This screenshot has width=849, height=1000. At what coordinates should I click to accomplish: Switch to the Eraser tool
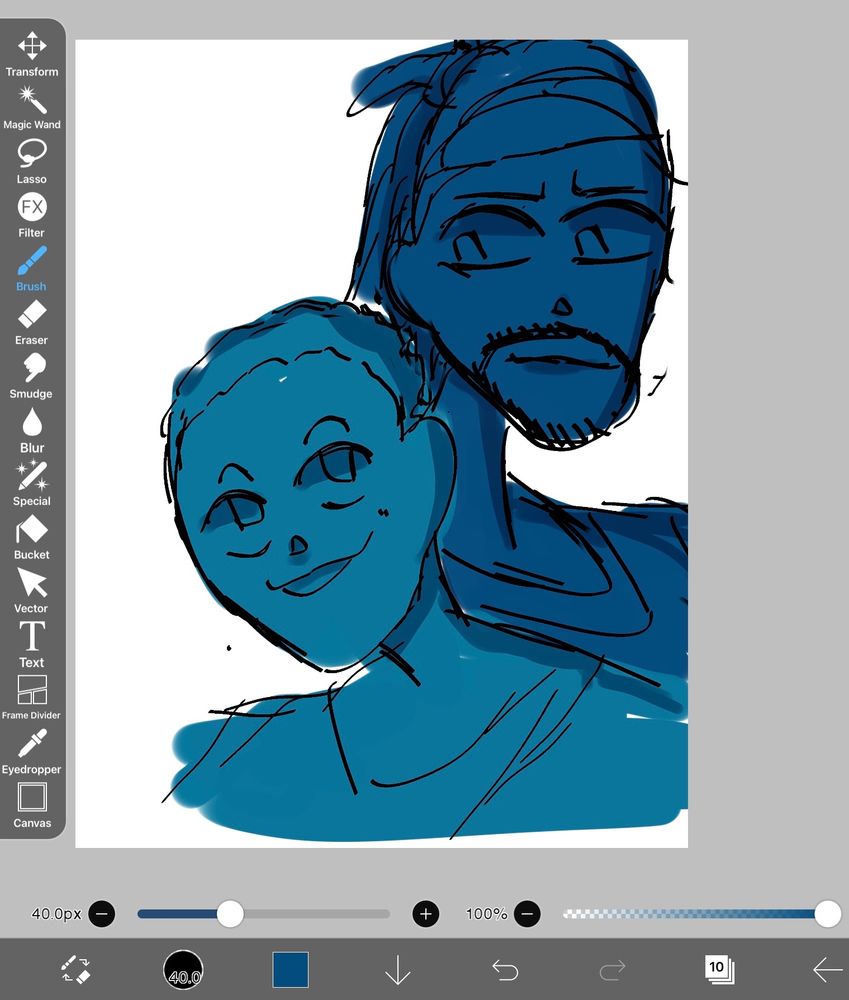32,323
